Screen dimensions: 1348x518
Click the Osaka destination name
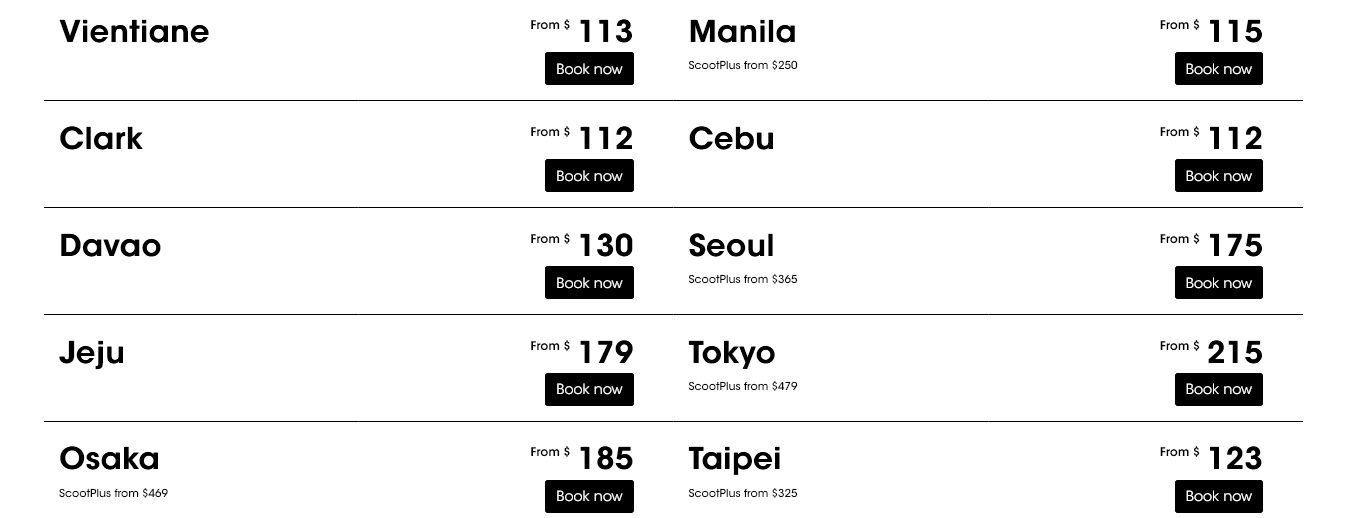click(109, 458)
